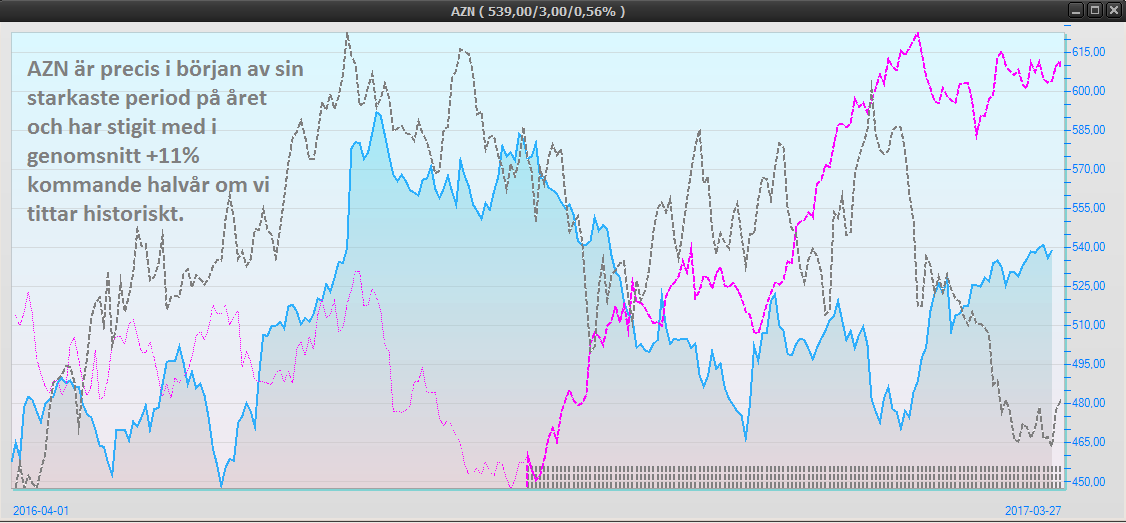Maximize the AZN chart window
Image resolution: width=1126 pixels, height=523 pixels.
point(1096,11)
